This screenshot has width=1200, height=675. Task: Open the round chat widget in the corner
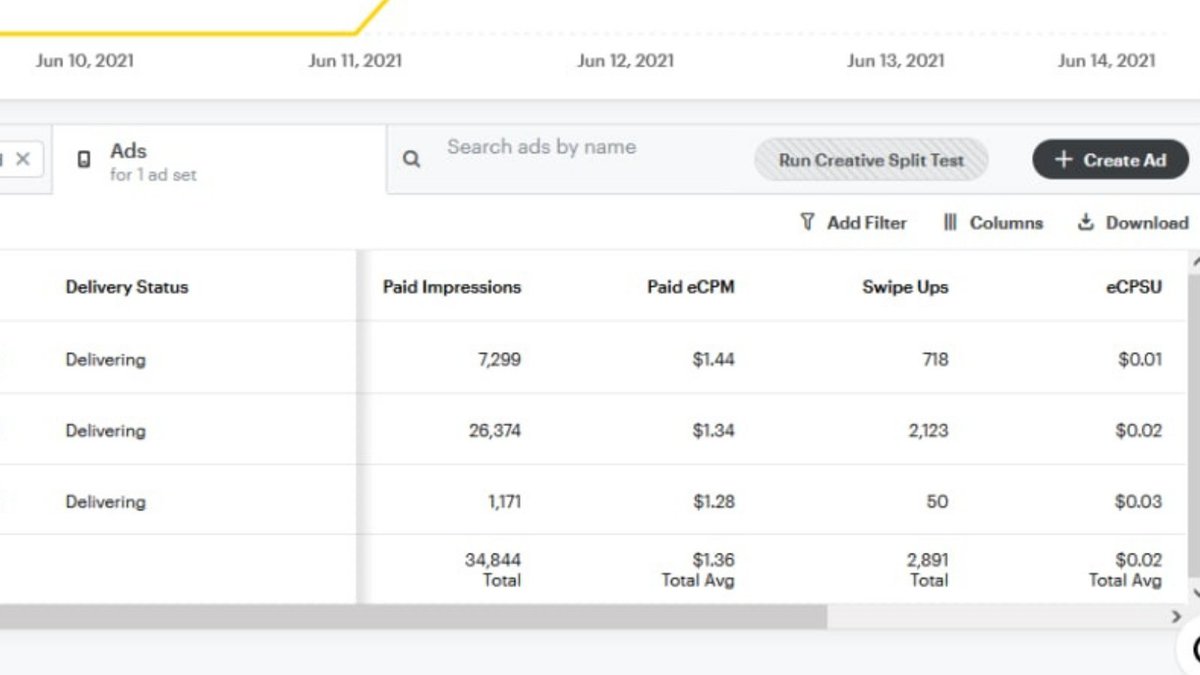coord(1190,648)
